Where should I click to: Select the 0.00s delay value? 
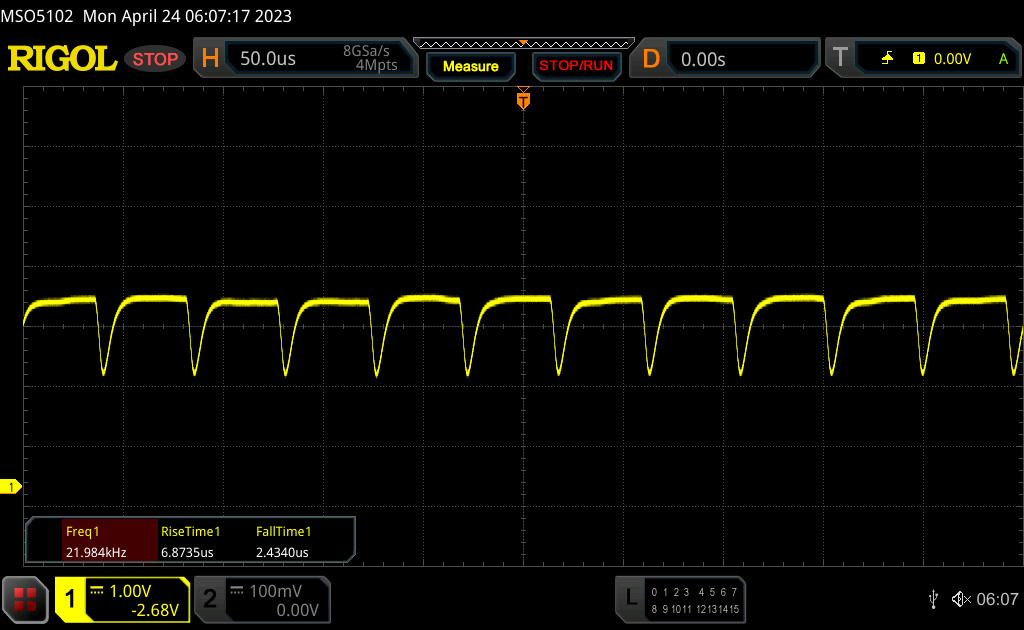pos(703,60)
